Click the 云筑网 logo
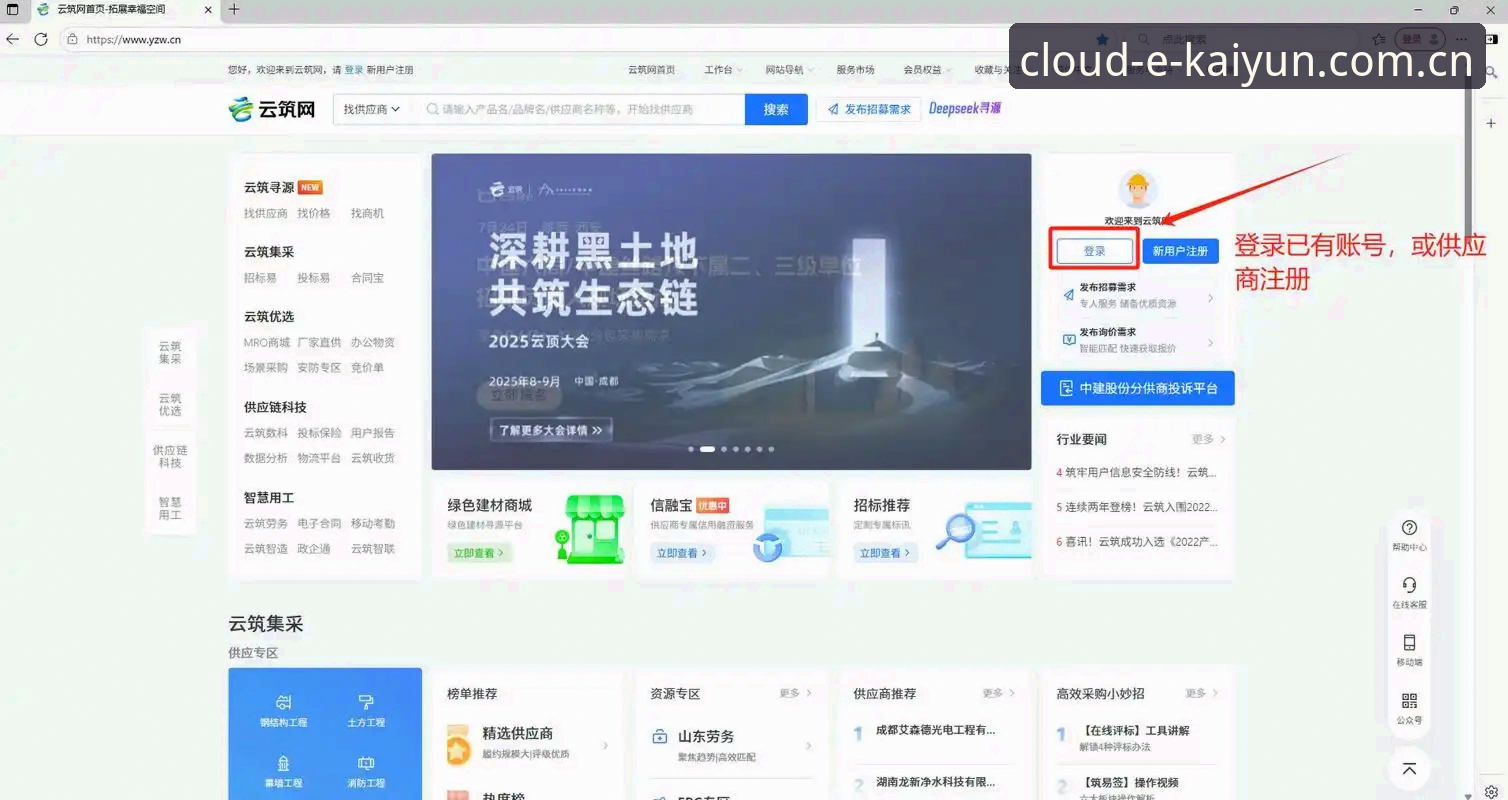Image resolution: width=1508 pixels, height=800 pixels. 272,109
